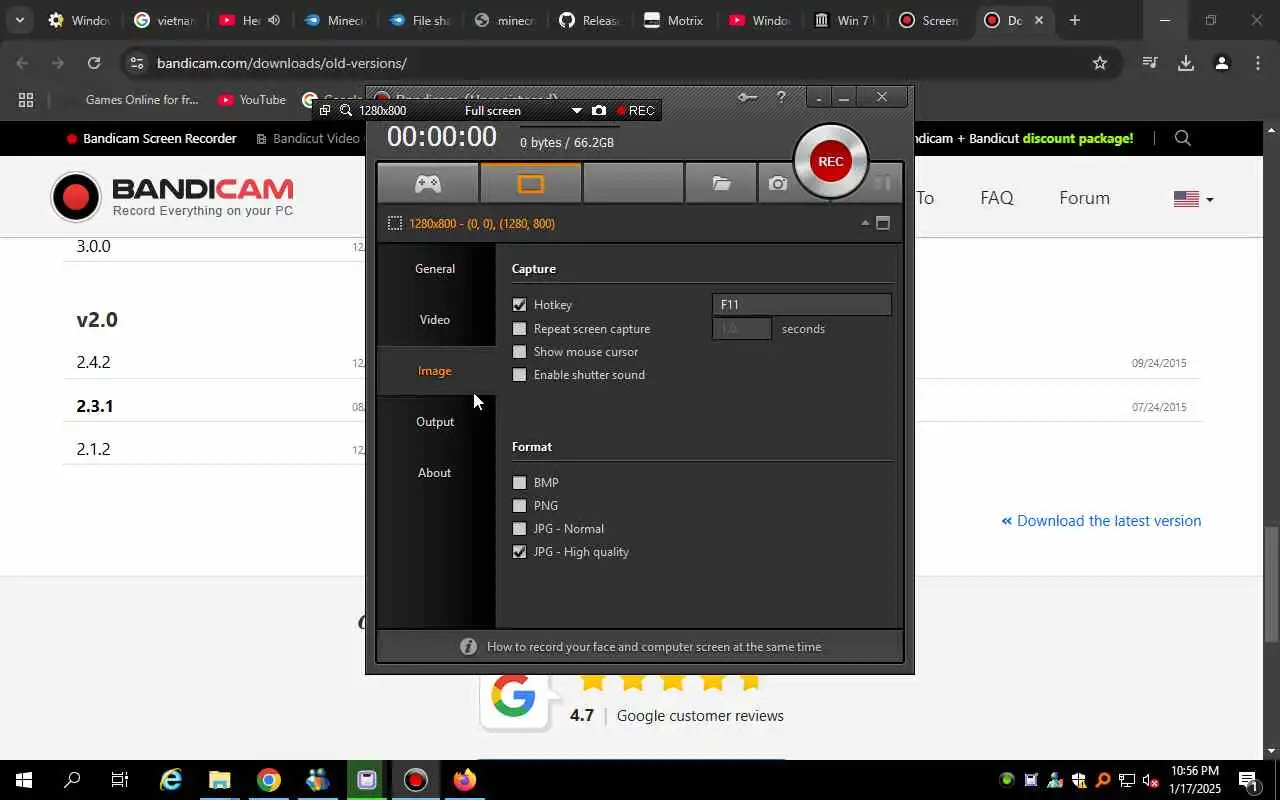Image resolution: width=1280 pixels, height=800 pixels.
Task: Click version 2.3.1 in the list
Action: [x=94, y=406]
